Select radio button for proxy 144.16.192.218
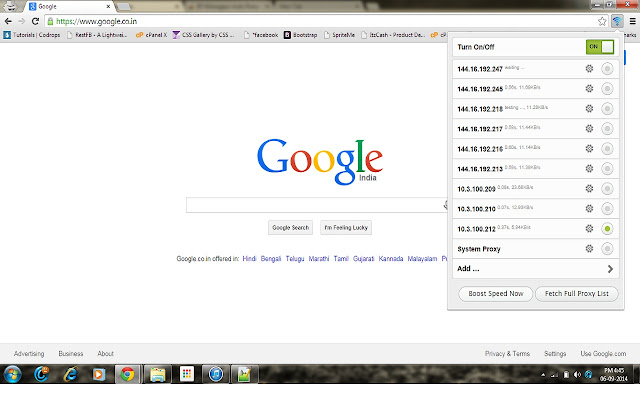This screenshot has height=400, width=640. (607, 109)
